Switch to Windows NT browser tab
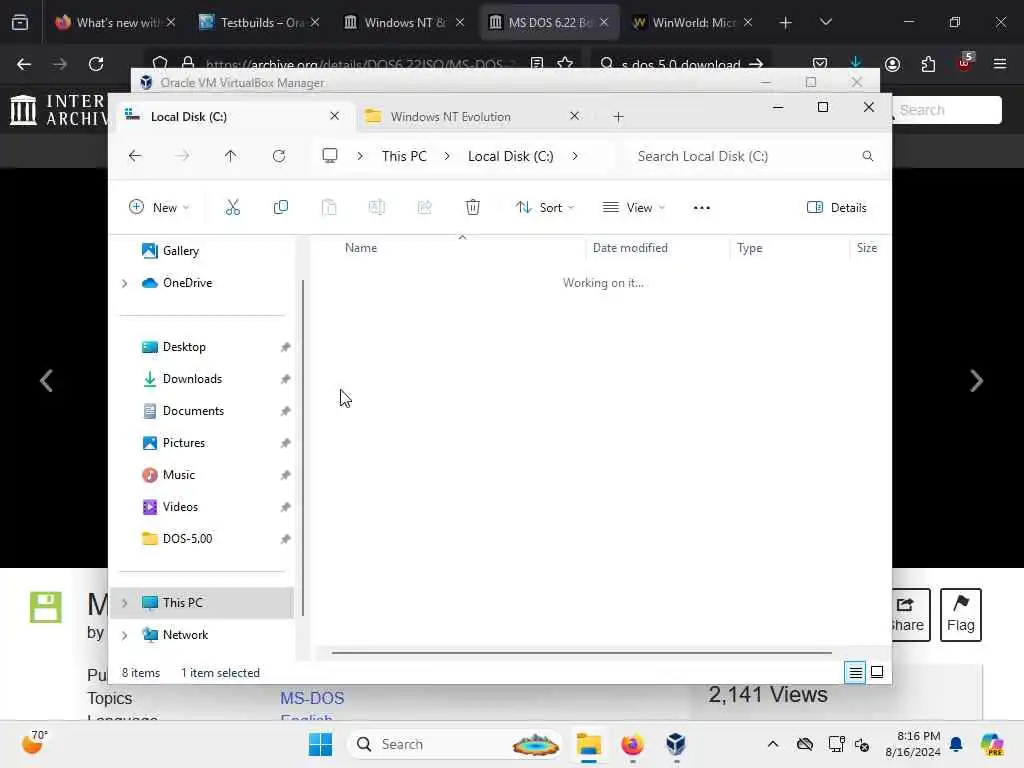The width and height of the screenshot is (1024, 768). pos(404,23)
